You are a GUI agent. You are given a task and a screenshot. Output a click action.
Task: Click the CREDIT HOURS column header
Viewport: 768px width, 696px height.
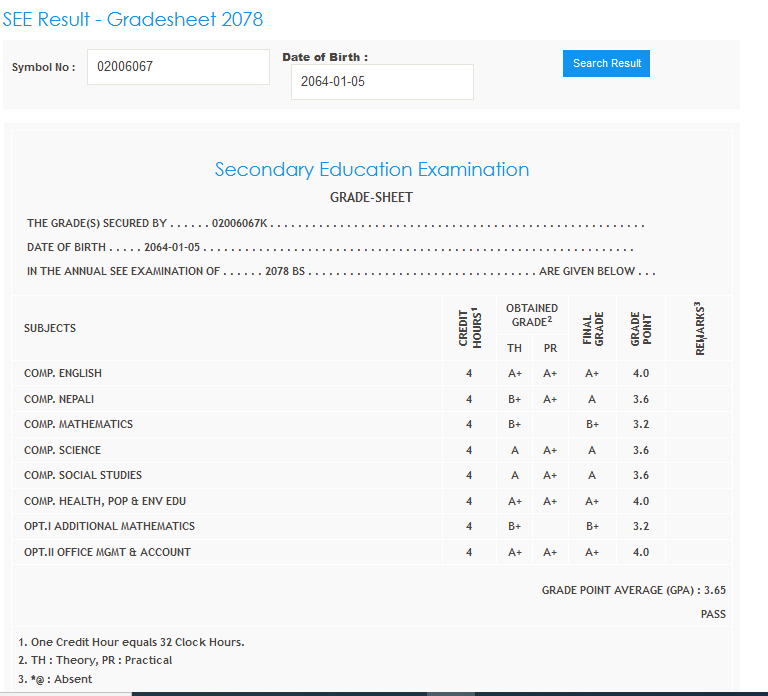(x=469, y=327)
